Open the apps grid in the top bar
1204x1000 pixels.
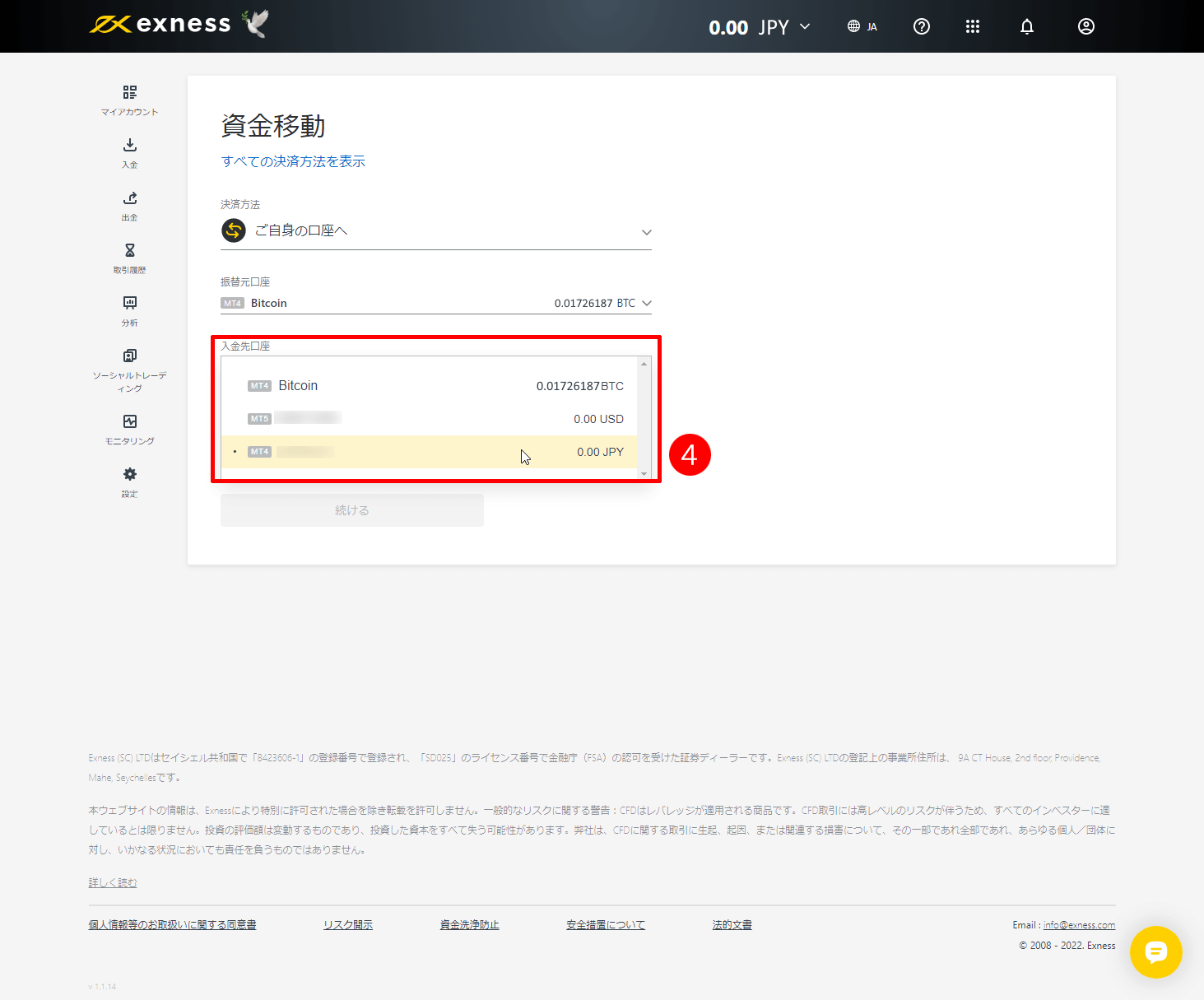[x=973, y=26]
